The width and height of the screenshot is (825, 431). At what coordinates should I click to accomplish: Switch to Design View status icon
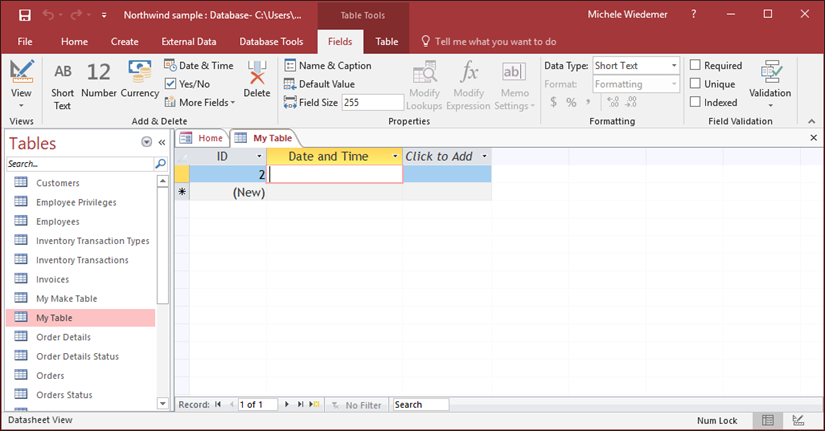(798, 420)
